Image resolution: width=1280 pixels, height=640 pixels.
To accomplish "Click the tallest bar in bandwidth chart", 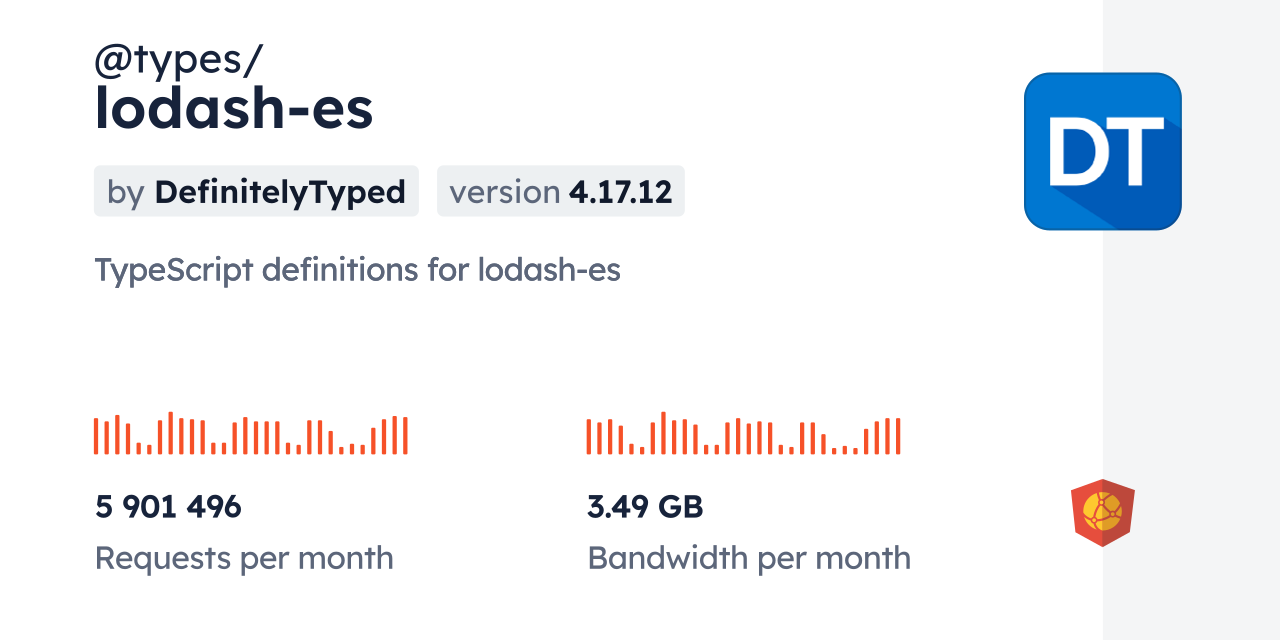I will 663,433.
